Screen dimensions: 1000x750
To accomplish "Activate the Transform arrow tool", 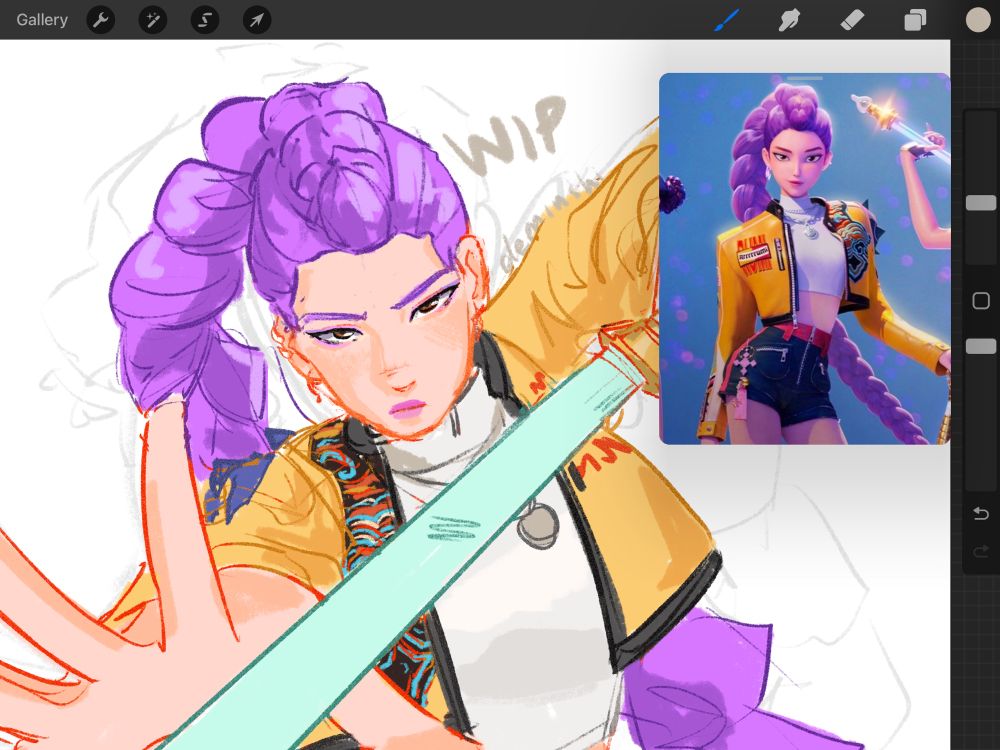I will pyautogui.click(x=257, y=20).
